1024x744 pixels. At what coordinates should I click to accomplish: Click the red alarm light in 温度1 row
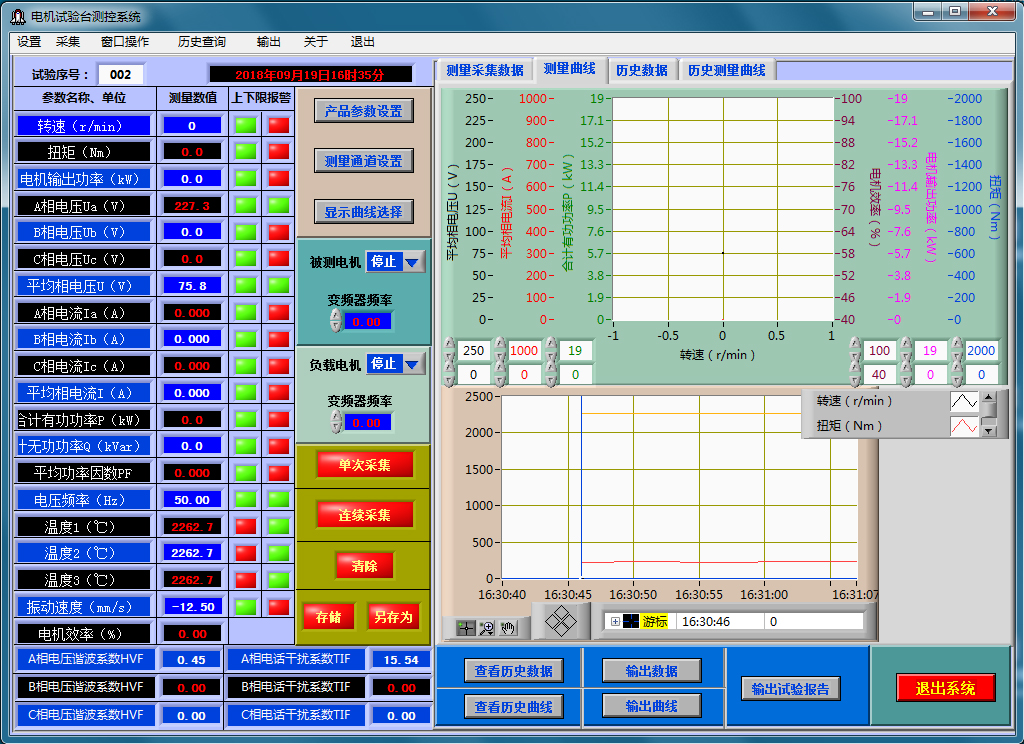tap(246, 526)
